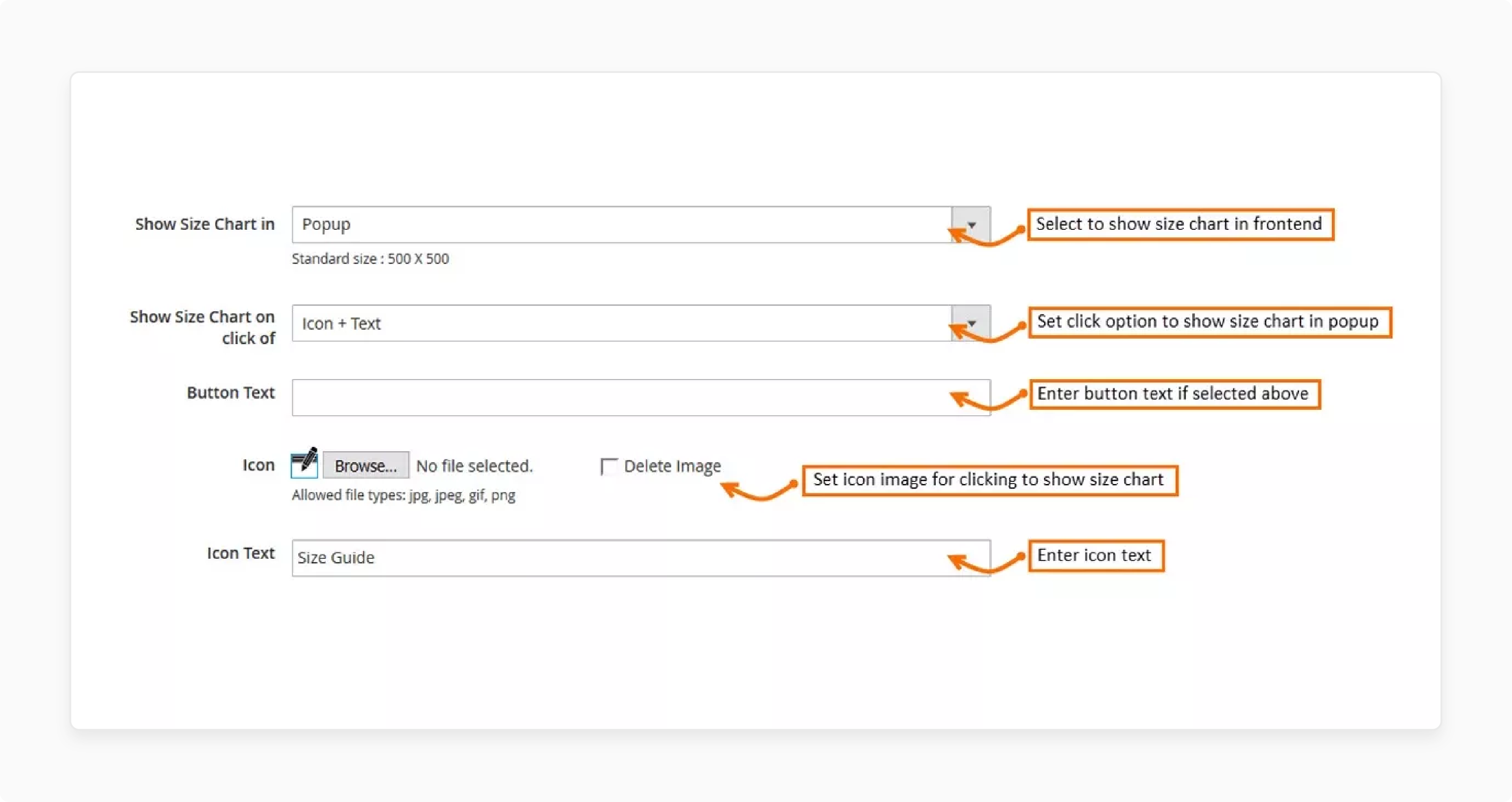
Task: Open the 'Icon + Text' dropdown
Action: click(x=641, y=323)
